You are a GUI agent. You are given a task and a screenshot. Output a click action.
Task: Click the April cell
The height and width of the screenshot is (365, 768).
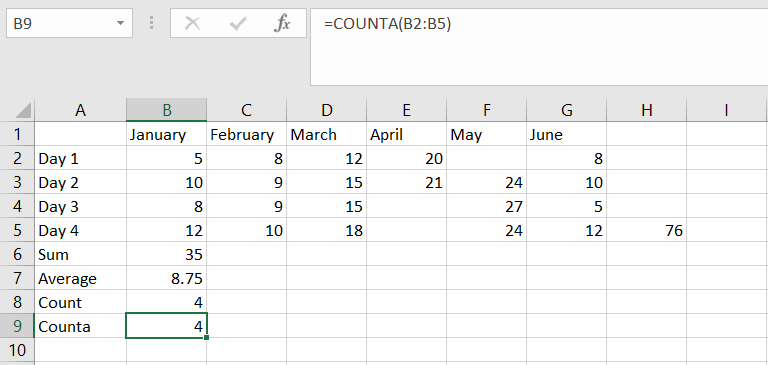407,134
